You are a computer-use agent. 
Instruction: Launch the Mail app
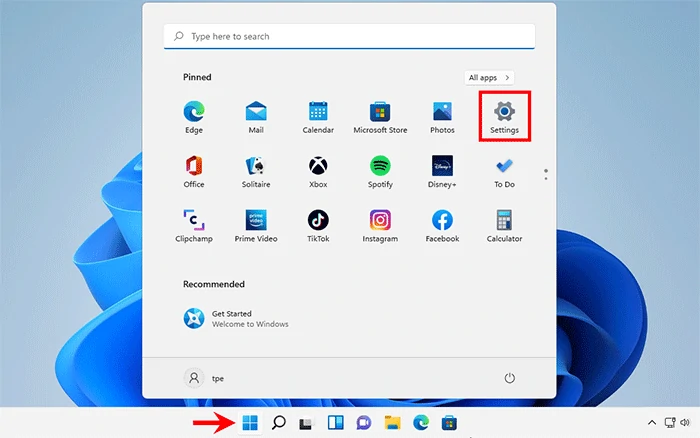pyautogui.click(x=256, y=117)
